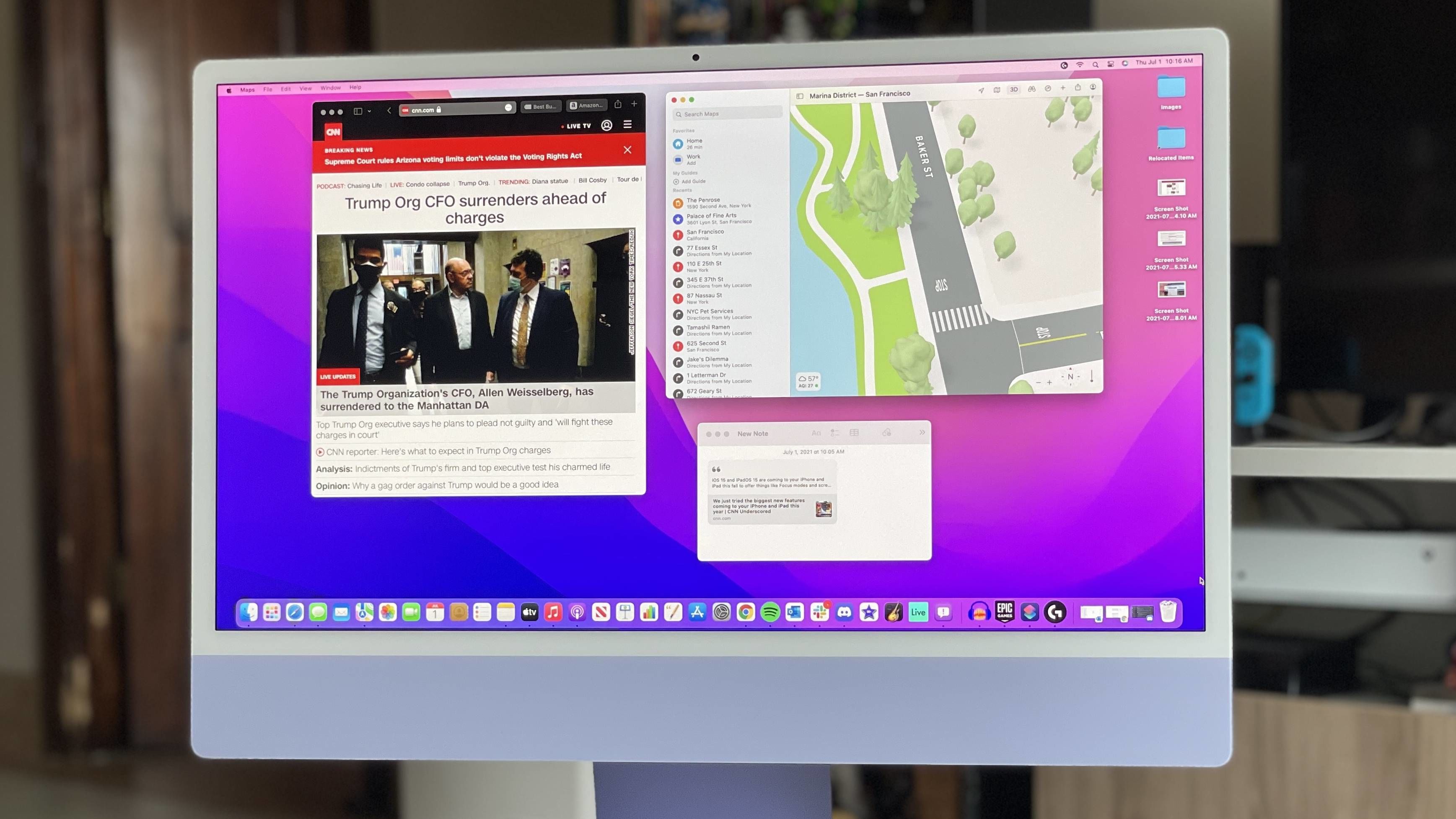Open Spotlight search in menu bar
This screenshot has width=1456, height=819.
pyautogui.click(x=1095, y=65)
